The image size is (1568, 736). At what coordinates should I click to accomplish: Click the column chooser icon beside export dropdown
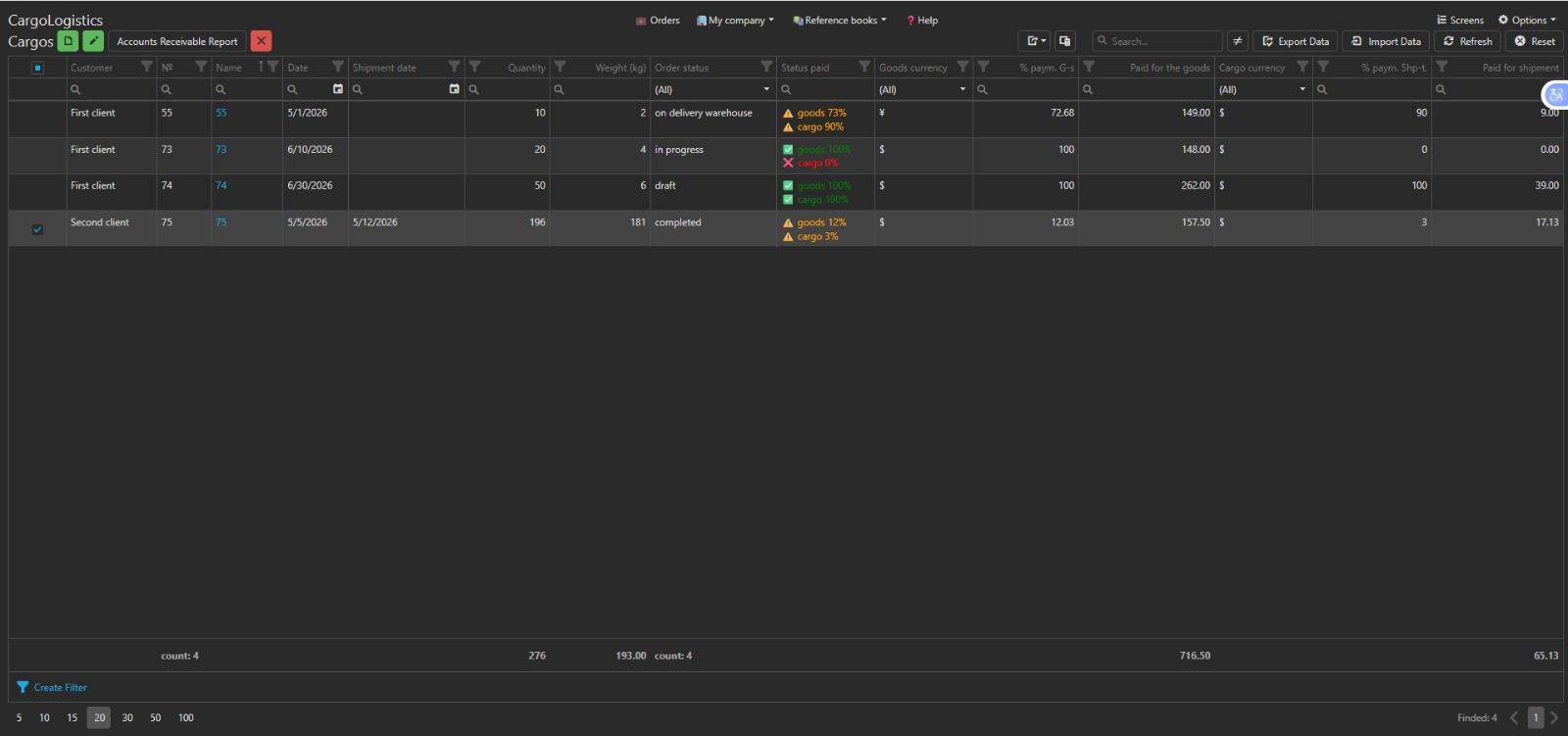(1064, 41)
